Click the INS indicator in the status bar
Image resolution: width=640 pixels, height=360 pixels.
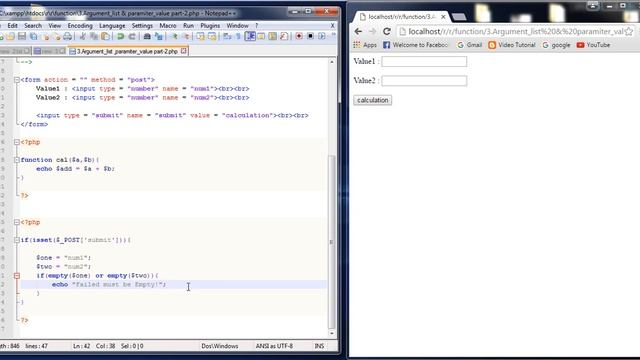pos(319,346)
